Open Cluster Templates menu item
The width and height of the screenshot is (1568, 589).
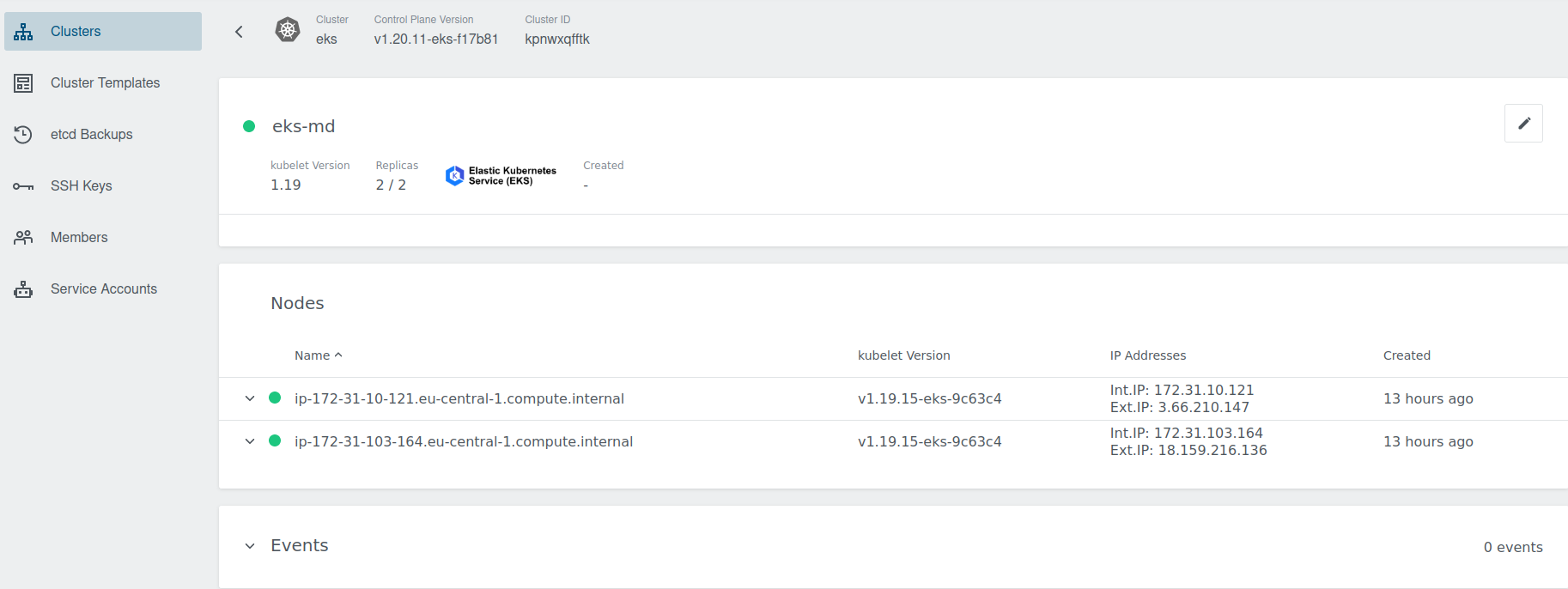coord(105,83)
